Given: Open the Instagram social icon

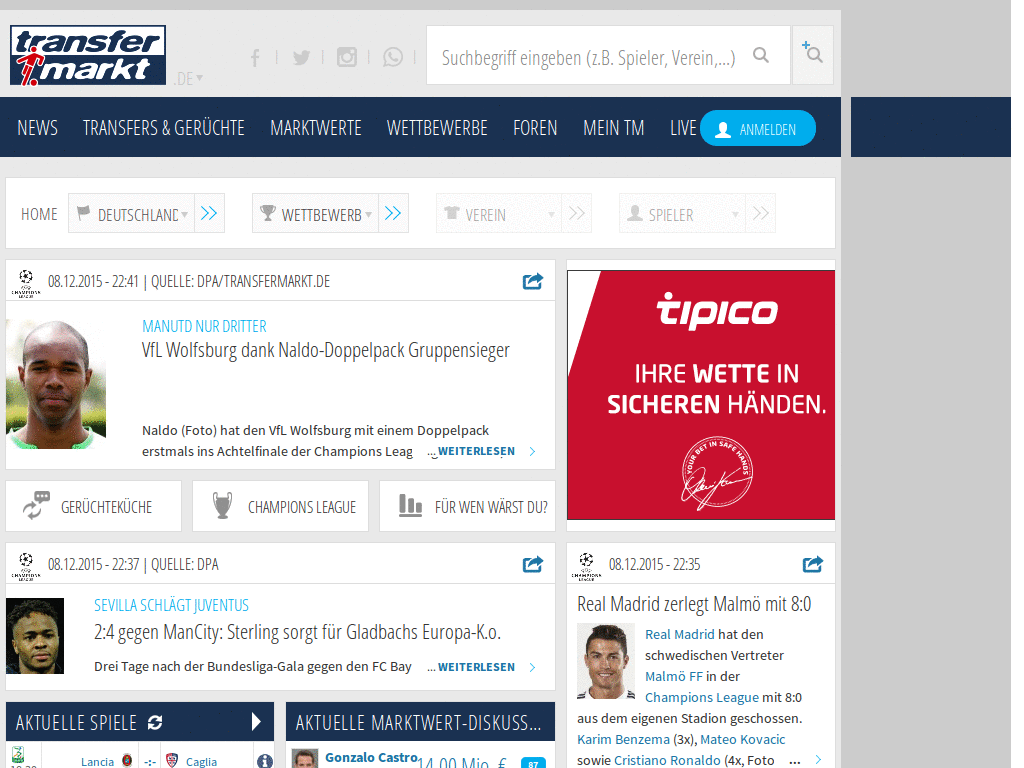Looking at the screenshot, I should pos(347,57).
